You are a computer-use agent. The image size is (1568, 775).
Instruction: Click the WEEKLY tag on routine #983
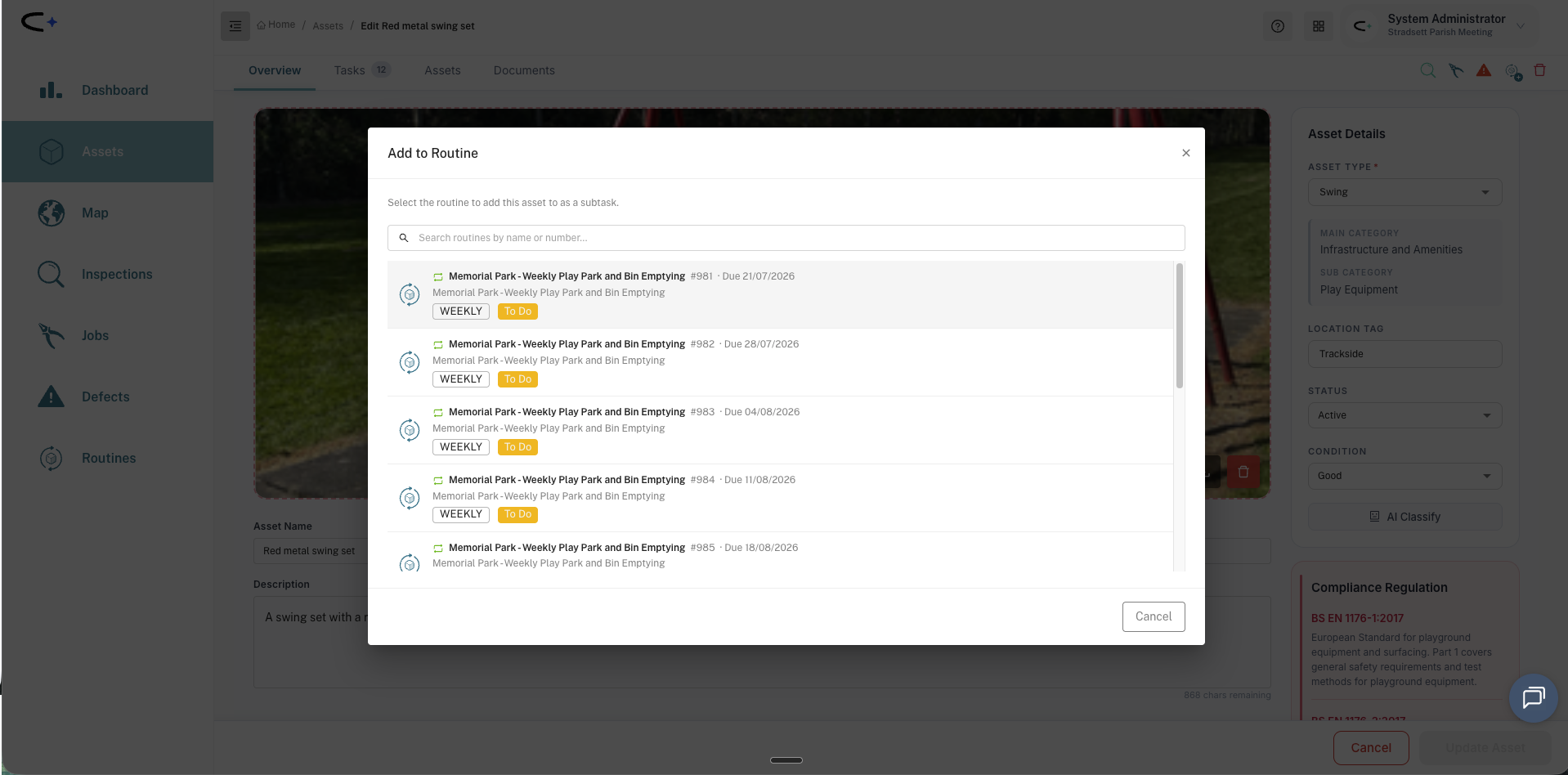pos(461,447)
